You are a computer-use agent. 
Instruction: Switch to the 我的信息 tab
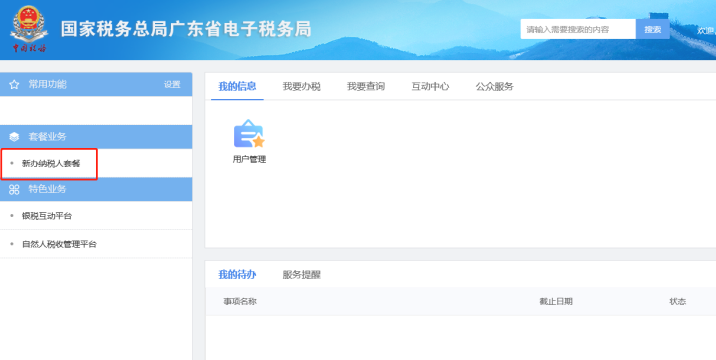click(237, 86)
